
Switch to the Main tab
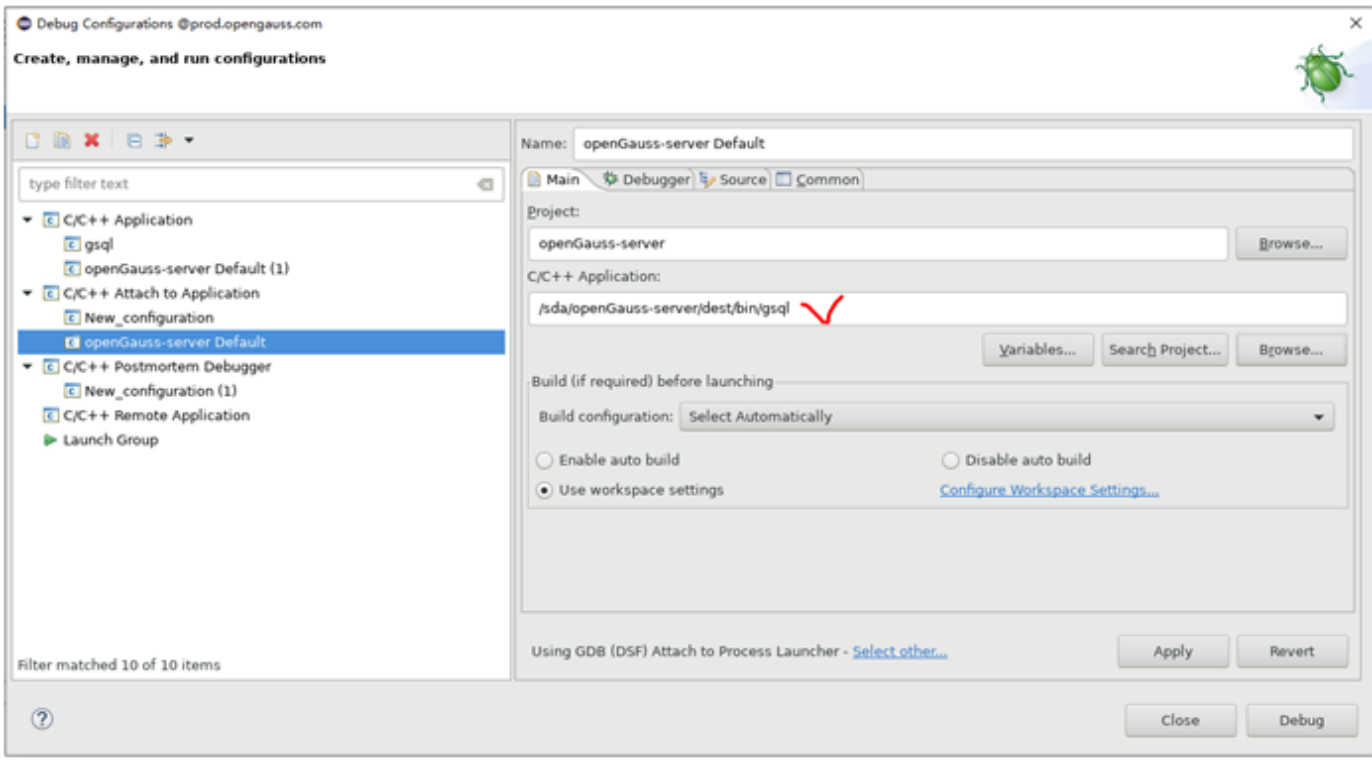click(555, 180)
